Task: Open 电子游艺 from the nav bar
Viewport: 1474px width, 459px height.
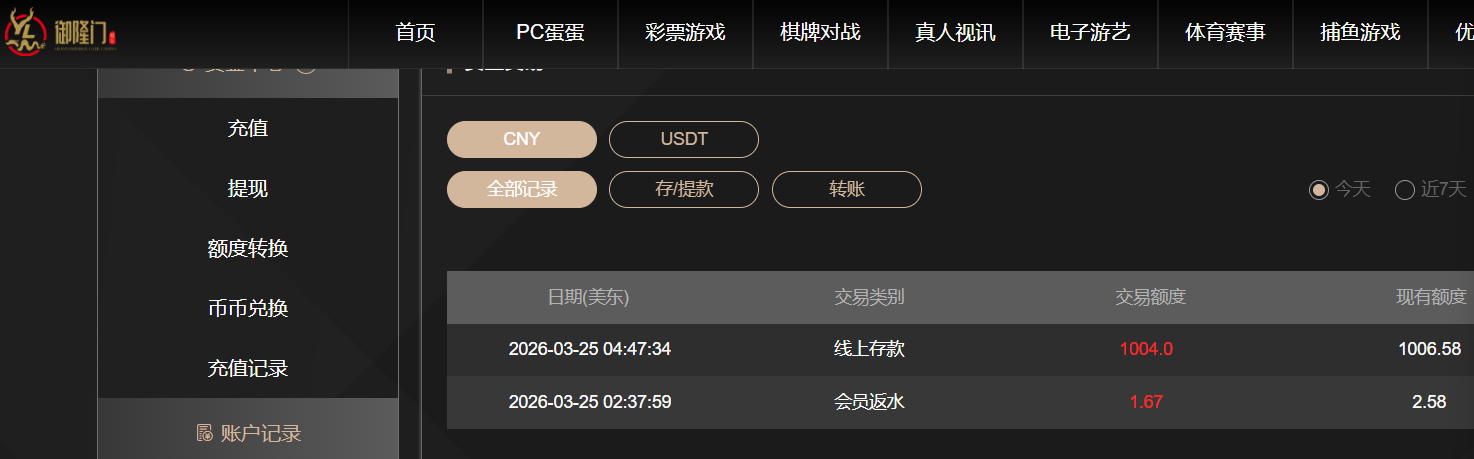Action: pos(1090,32)
